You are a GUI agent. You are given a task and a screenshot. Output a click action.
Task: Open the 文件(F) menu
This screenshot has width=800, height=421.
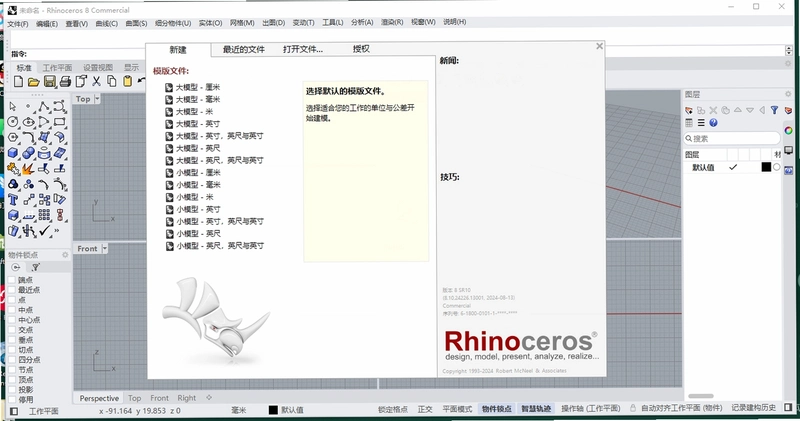18,23
